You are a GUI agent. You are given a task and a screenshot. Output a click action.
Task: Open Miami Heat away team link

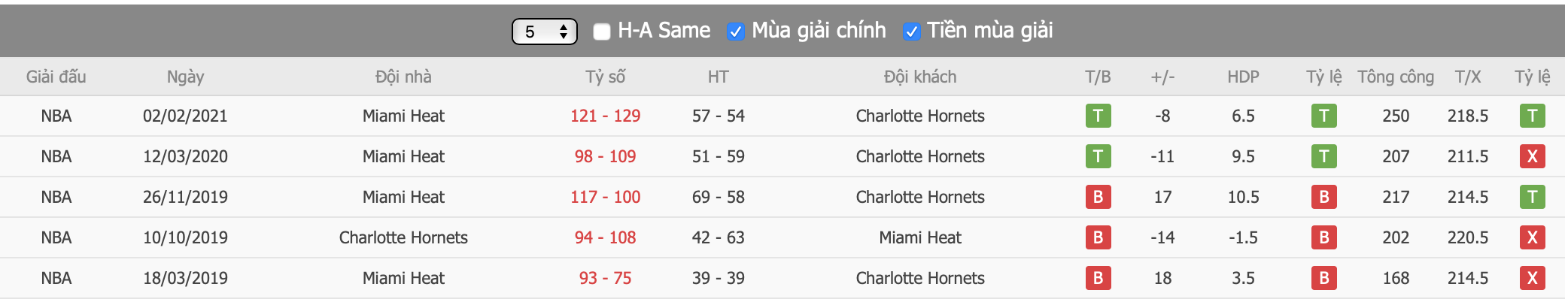[x=920, y=237]
